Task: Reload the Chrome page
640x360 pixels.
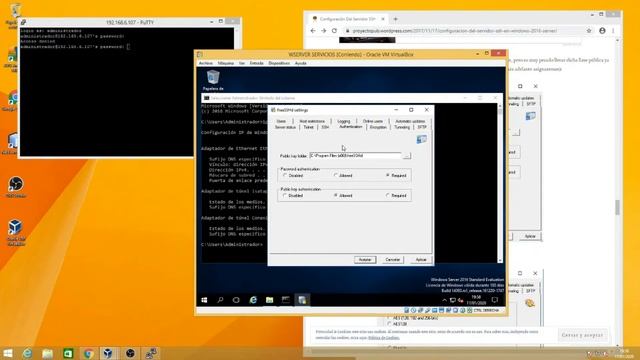Action: [x=334, y=31]
